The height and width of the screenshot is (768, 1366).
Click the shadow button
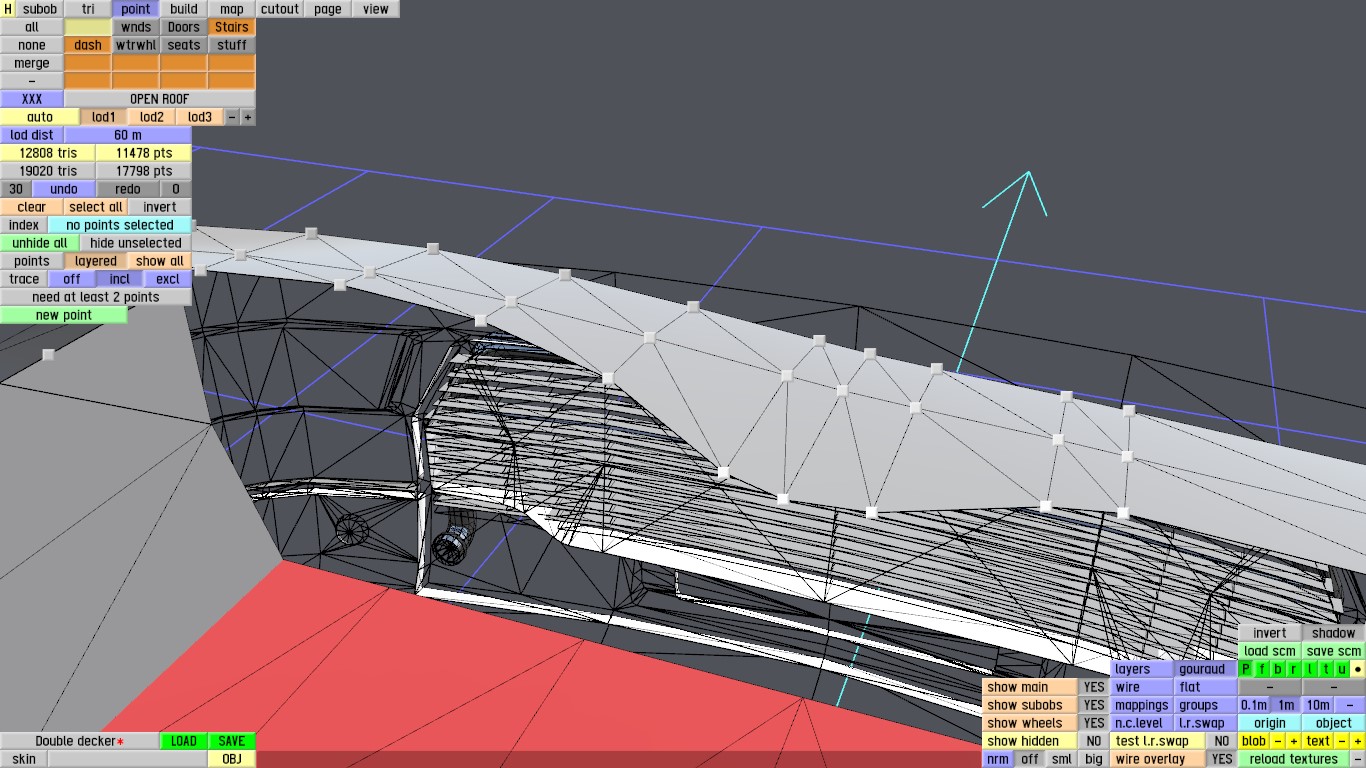tap(1334, 633)
